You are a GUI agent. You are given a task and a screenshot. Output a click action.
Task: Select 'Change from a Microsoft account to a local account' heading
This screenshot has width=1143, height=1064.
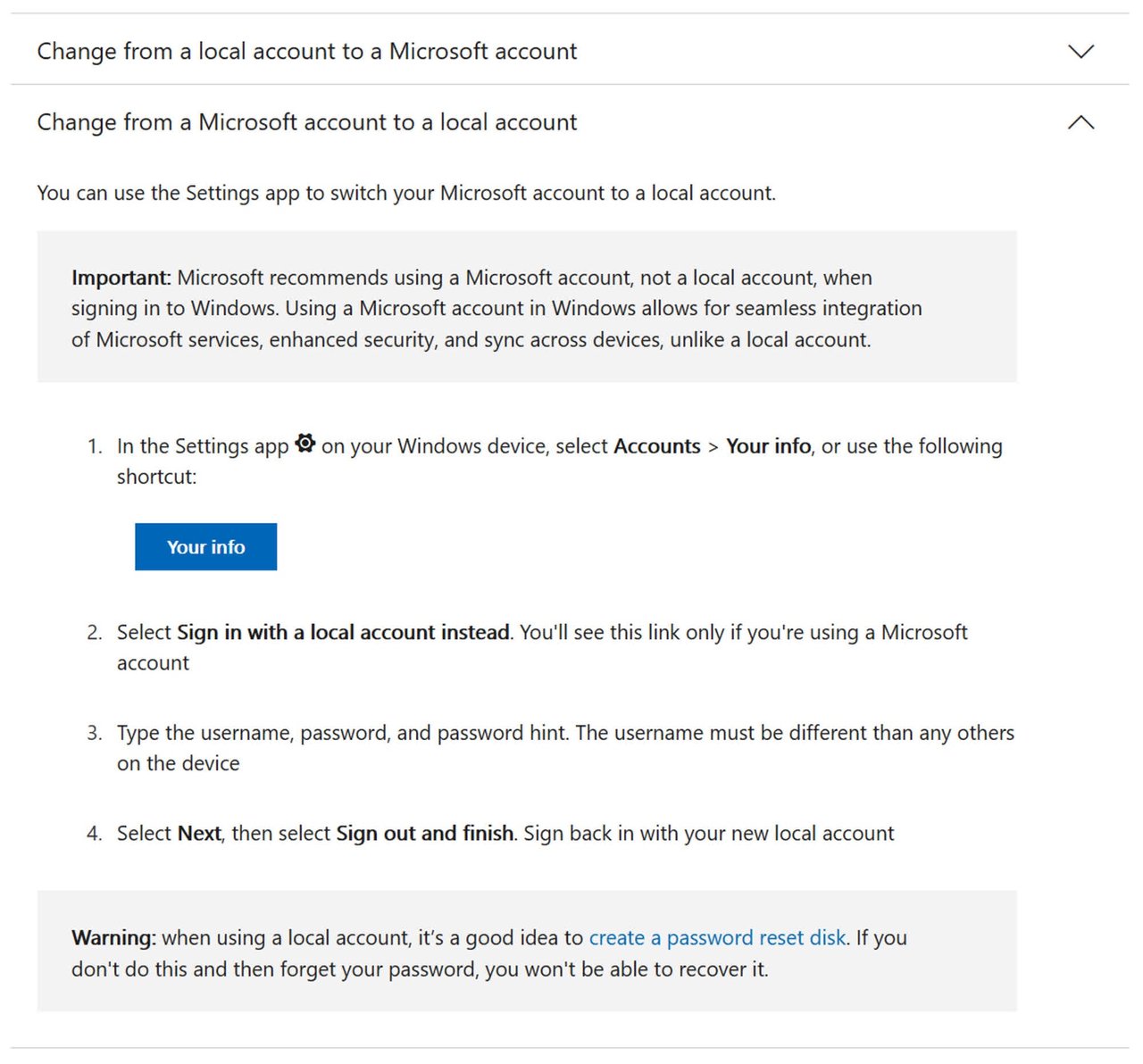(x=307, y=122)
